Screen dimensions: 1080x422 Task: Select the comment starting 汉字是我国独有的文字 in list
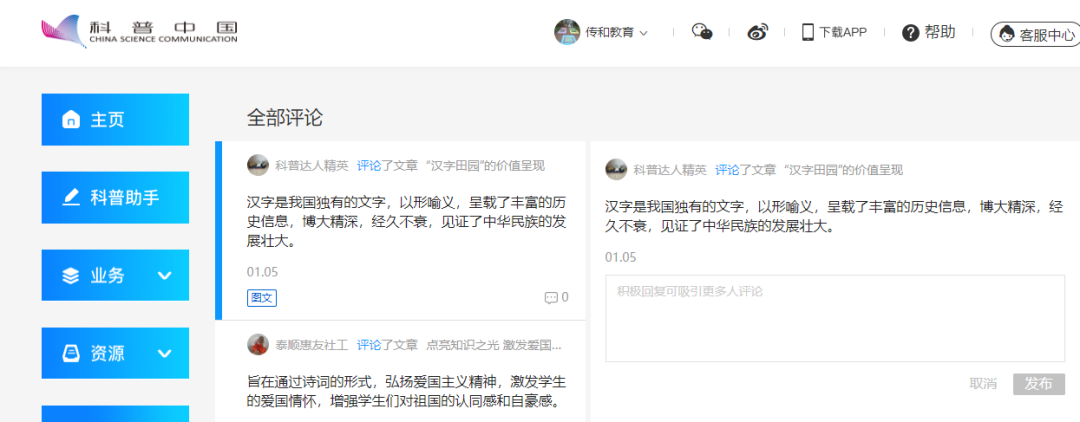[406, 222]
